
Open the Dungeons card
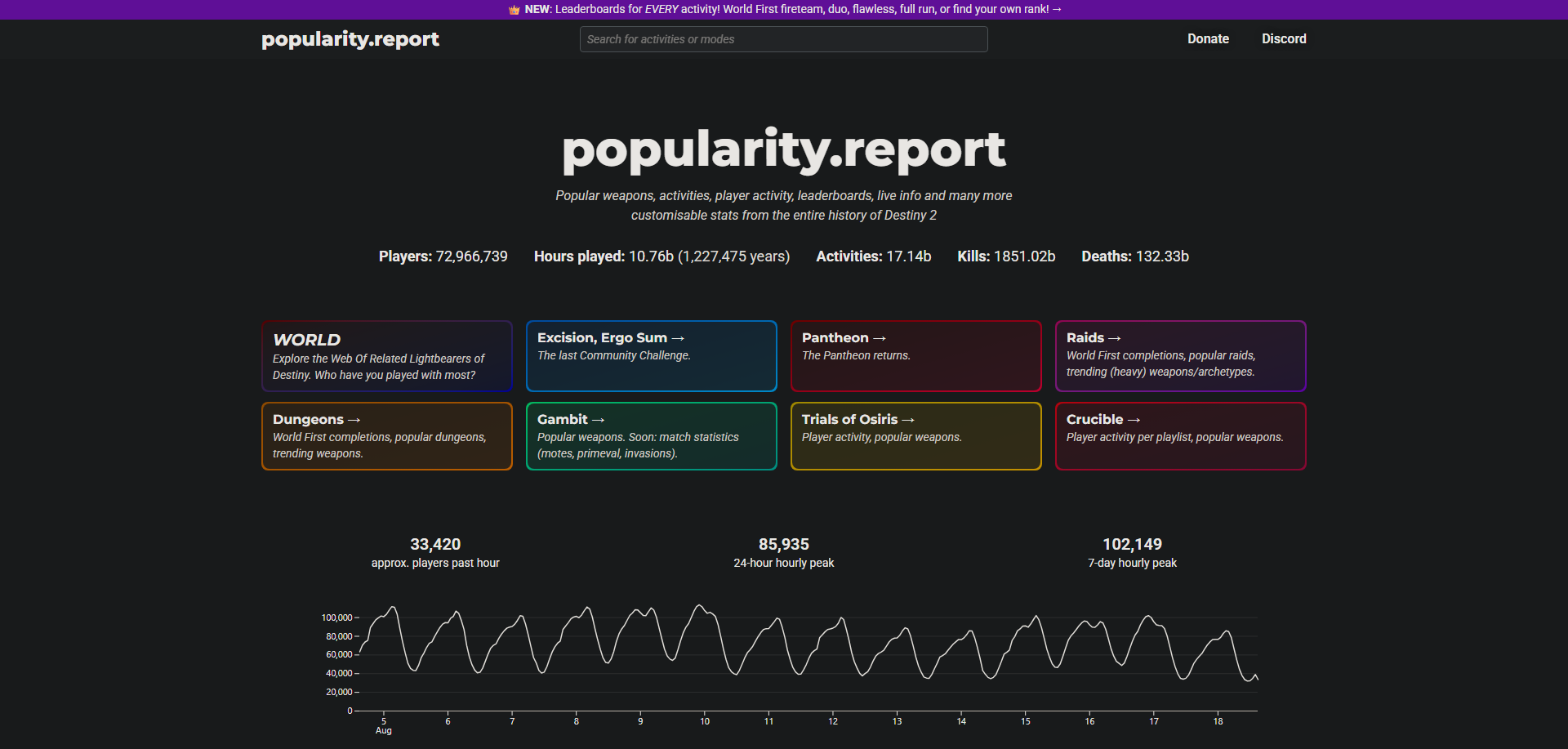coord(387,436)
